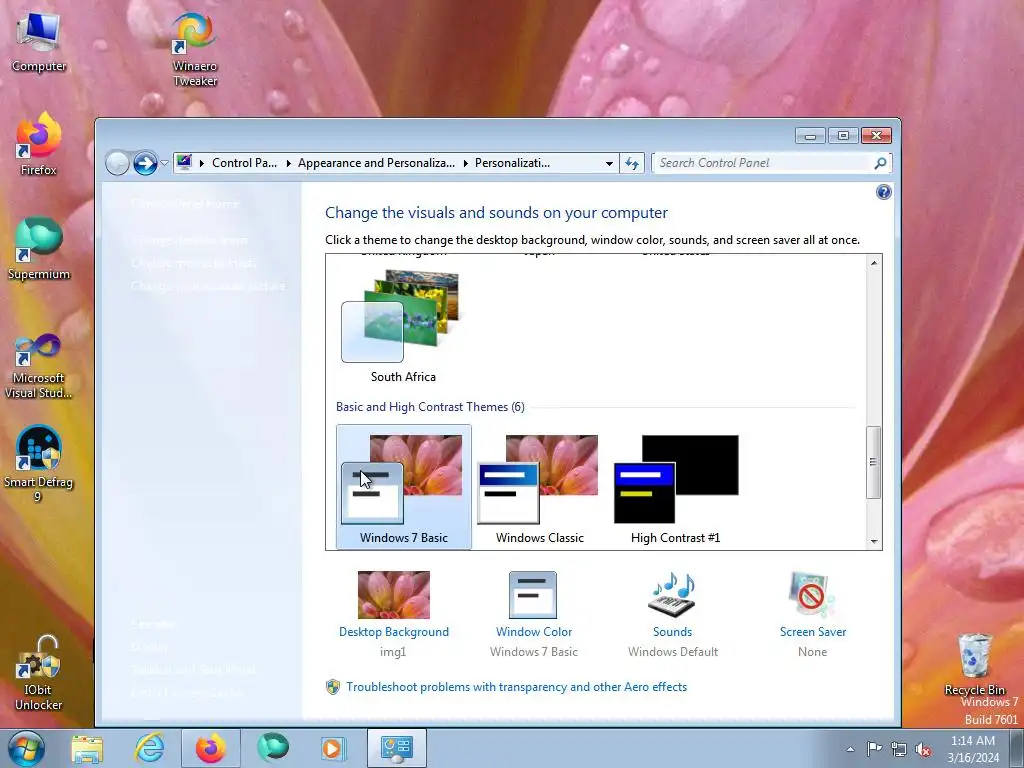Open Window Color settings
This screenshot has height=768, width=1024.
coord(534,632)
